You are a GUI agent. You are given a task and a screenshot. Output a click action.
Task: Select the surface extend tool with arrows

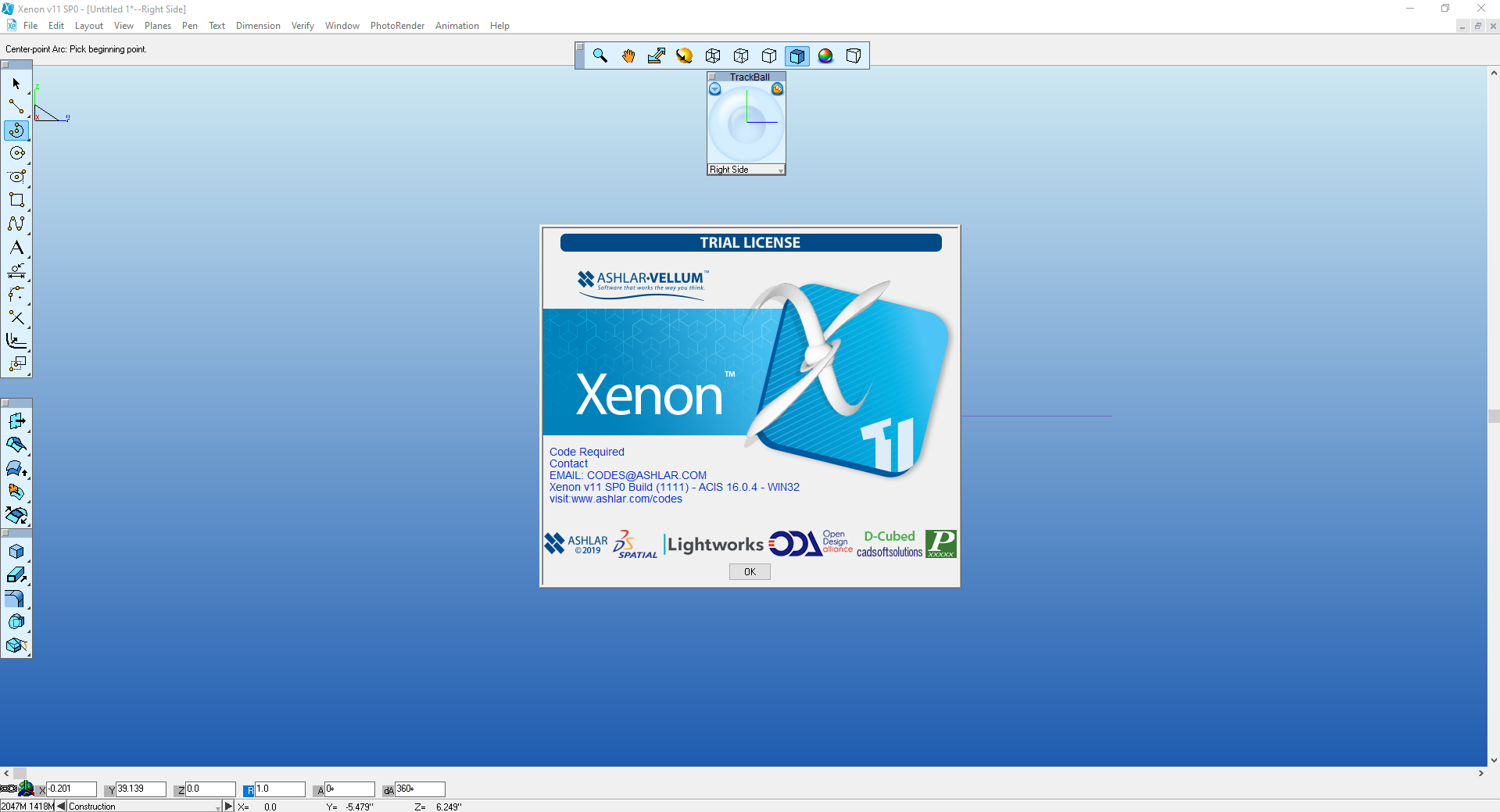coord(16,515)
